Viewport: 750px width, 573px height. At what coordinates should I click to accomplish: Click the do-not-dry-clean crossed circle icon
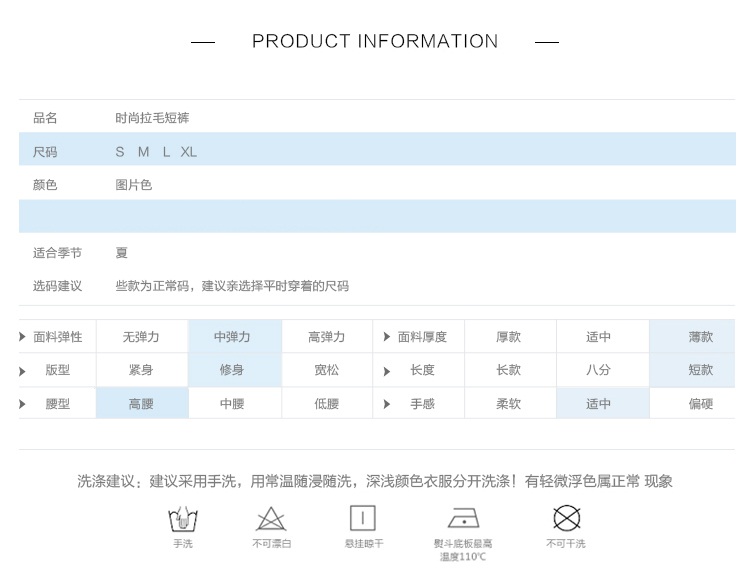pos(566,518)
